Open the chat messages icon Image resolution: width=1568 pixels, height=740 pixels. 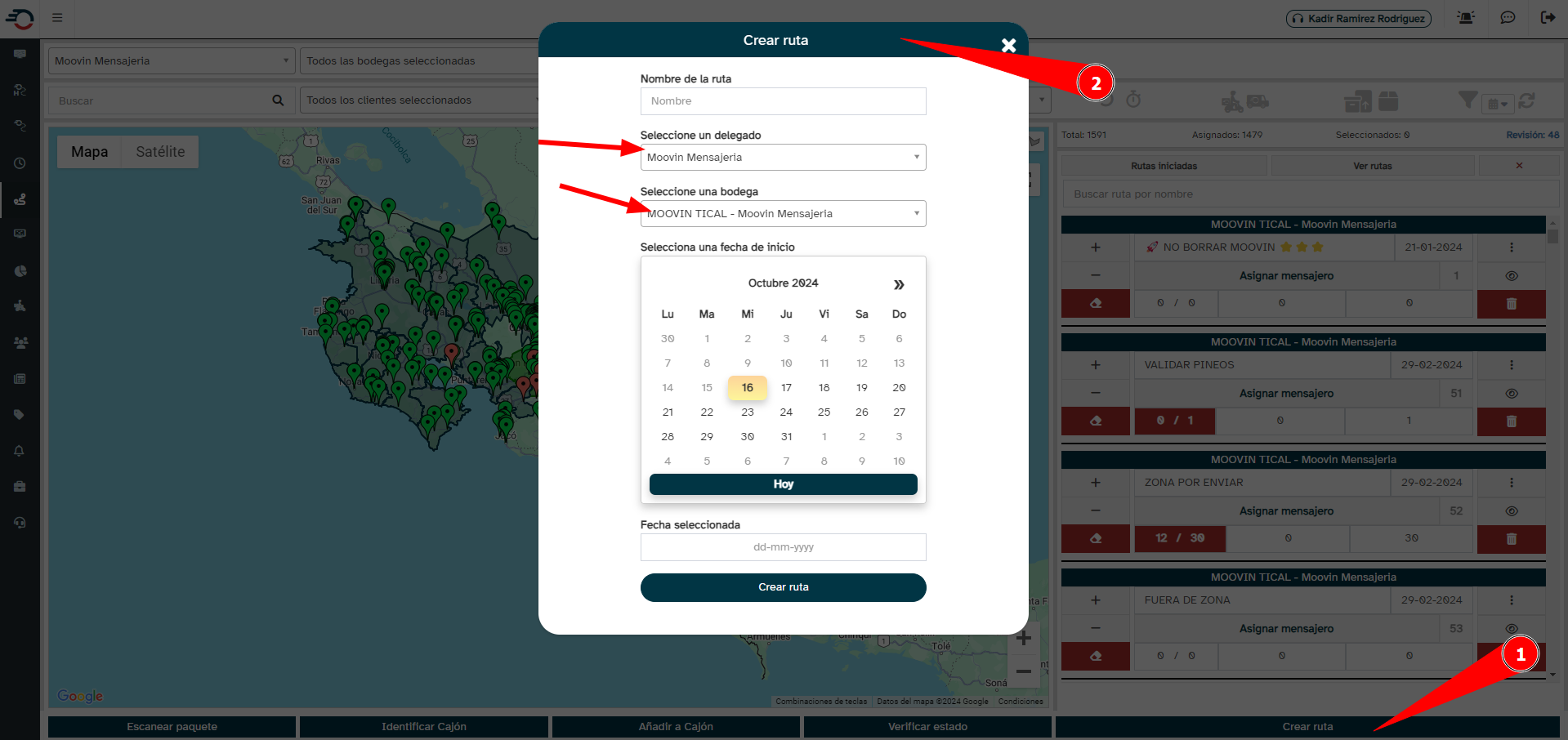tap(1508, 17)
